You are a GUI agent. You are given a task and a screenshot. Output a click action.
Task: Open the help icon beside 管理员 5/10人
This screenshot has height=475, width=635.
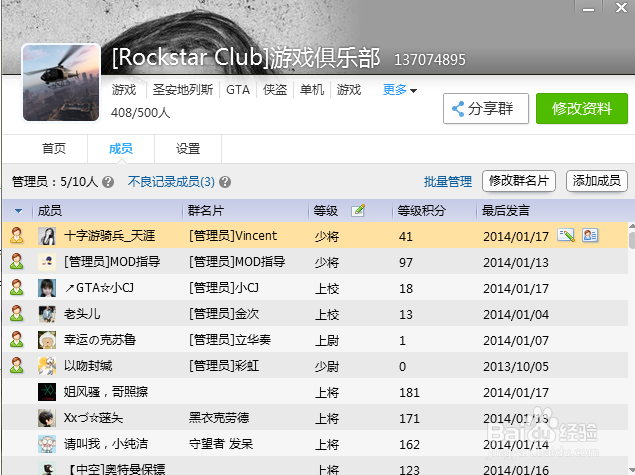pyautogui.click(x=108, y=182)
